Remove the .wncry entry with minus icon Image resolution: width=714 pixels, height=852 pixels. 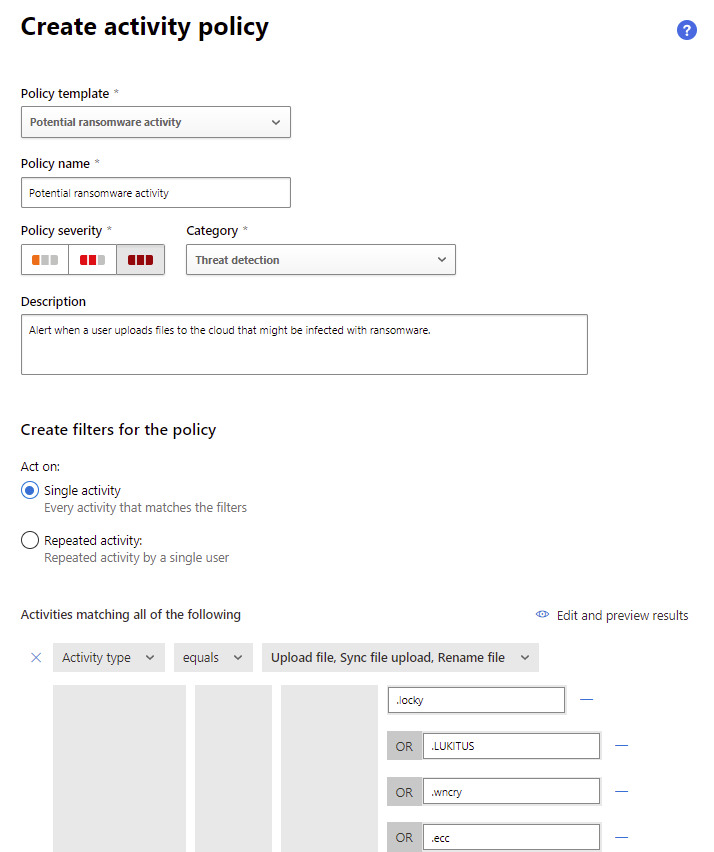click(x=621, y=792)
